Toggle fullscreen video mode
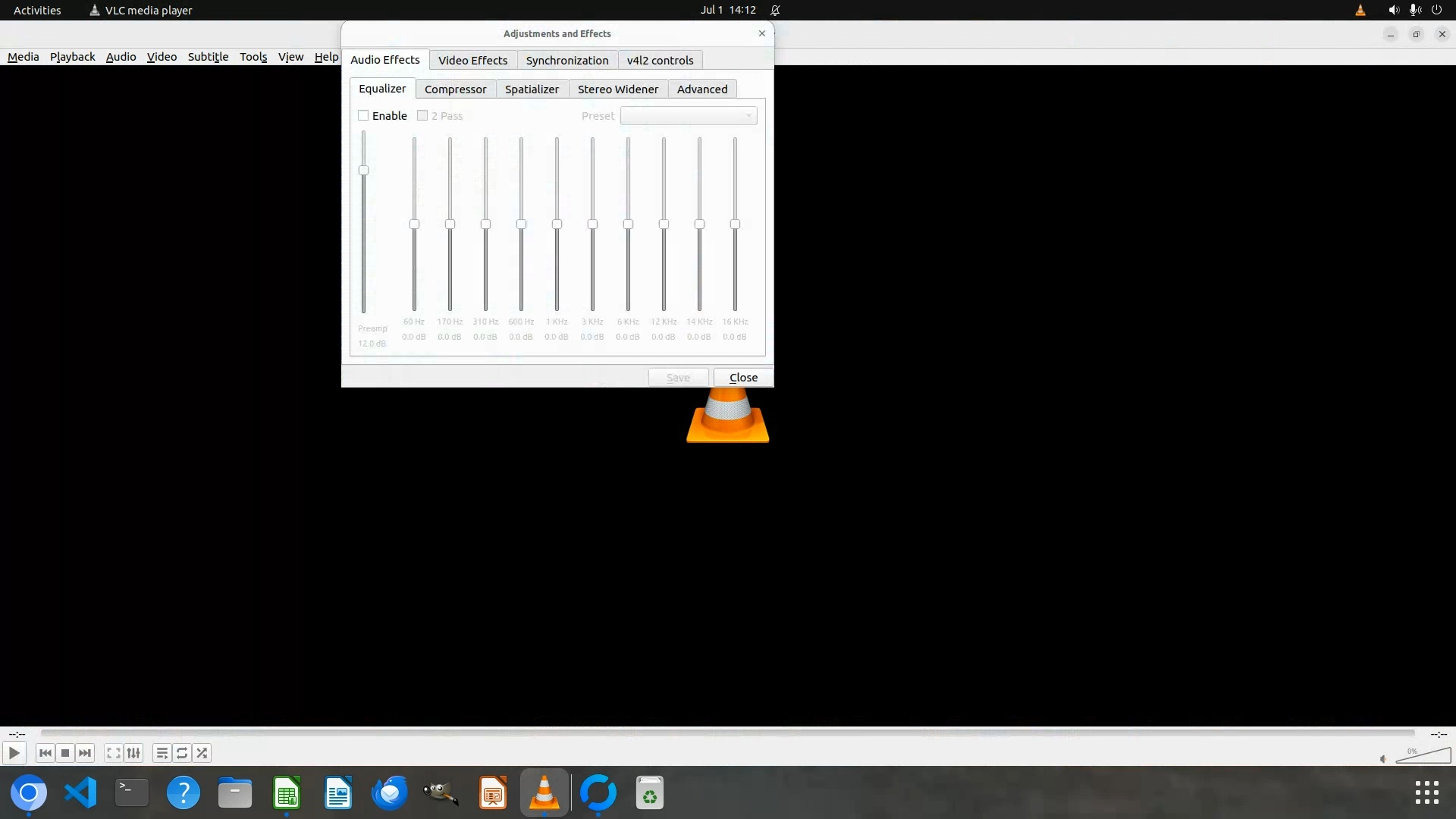 (x=113, y=753)
